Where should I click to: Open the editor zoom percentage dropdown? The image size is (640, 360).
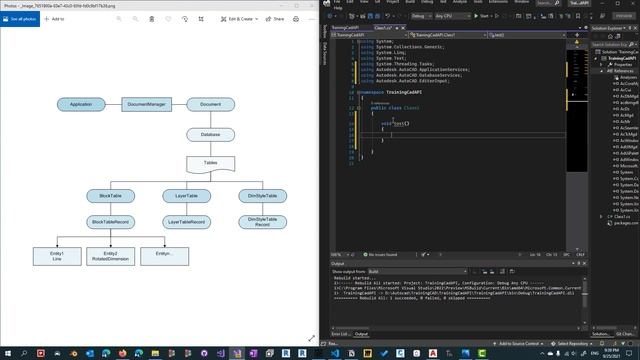coord(340,255)
